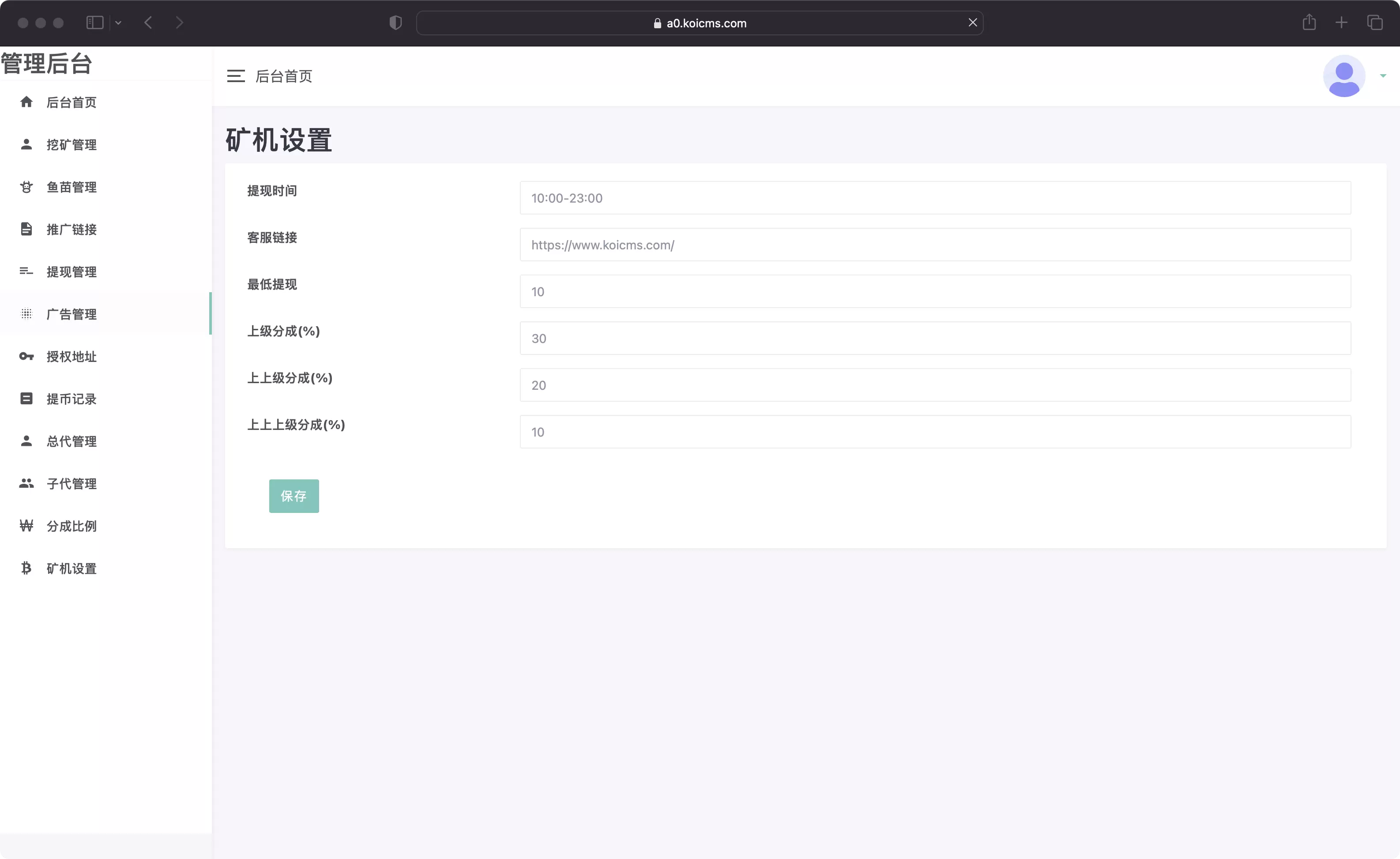Click the 挖矿管理 sidebar icon
This screenshot has height=859, width=1400.
pos(26,144)
